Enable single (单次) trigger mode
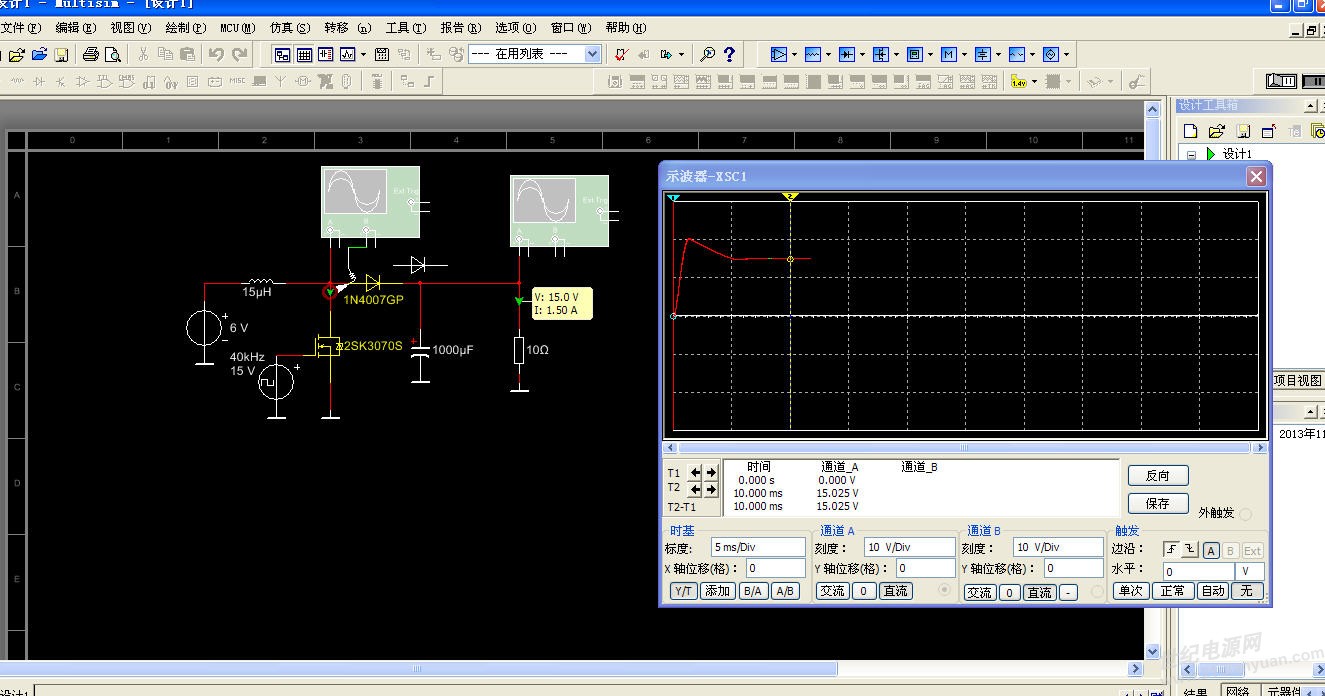 pyautogui.click(x=1131, y=591)
